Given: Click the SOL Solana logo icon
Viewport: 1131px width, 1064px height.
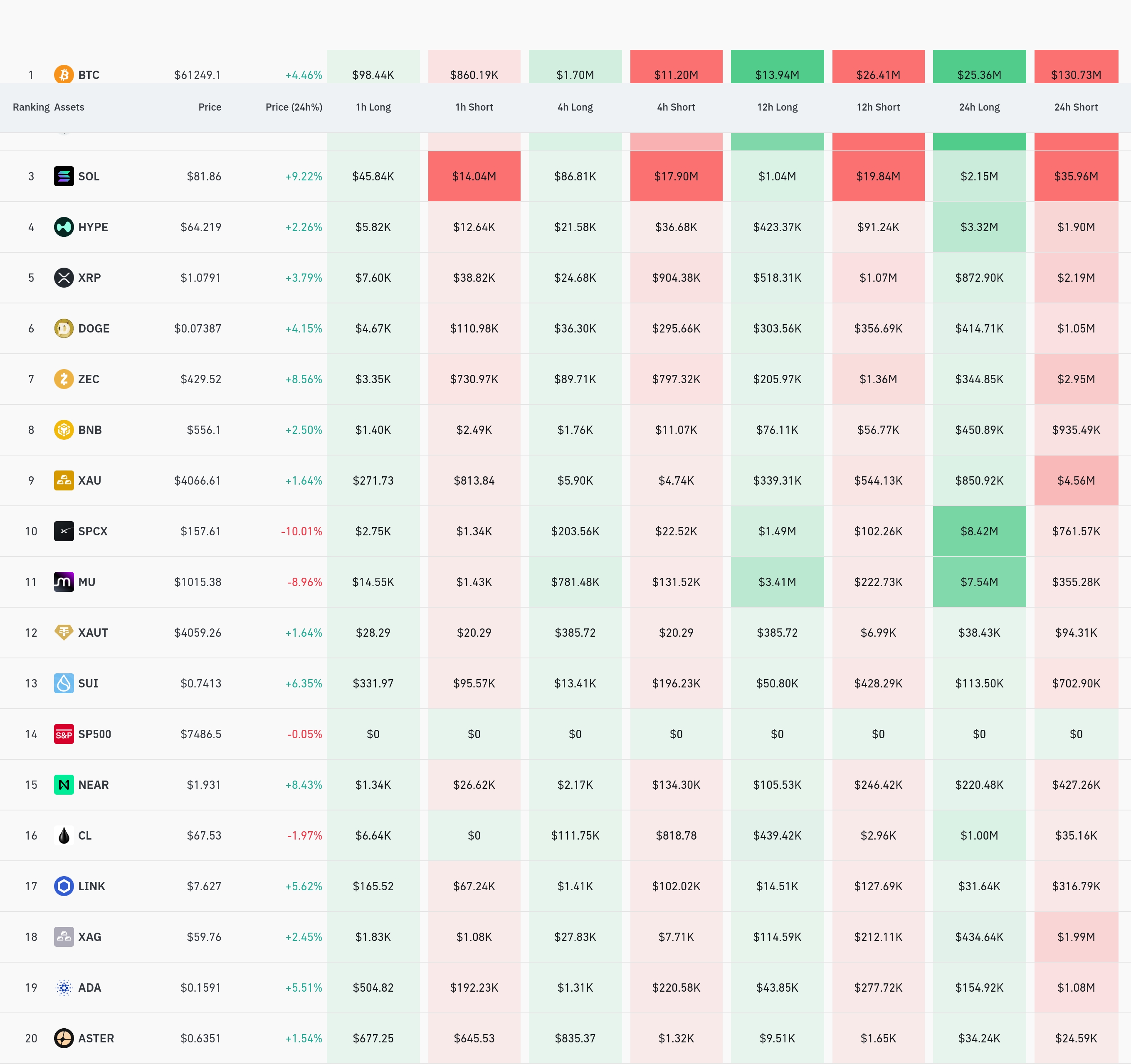Looking at the screenshot, I should click(x=64, y=176).
